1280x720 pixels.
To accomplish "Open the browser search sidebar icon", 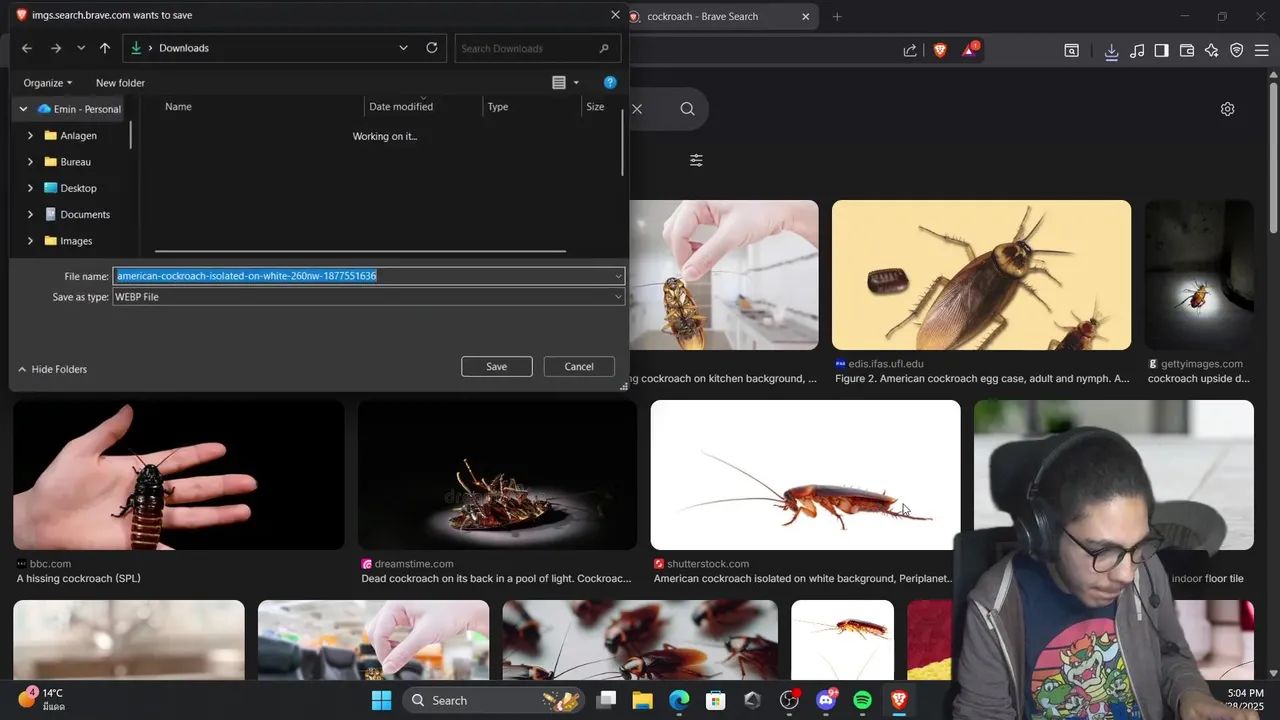I will 1071,50.
